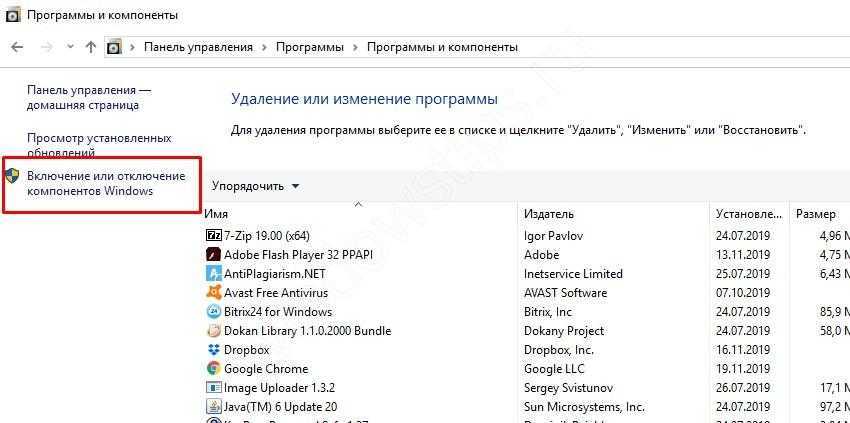Click publisher Inetservice Limited cell

tap(573, 274)
